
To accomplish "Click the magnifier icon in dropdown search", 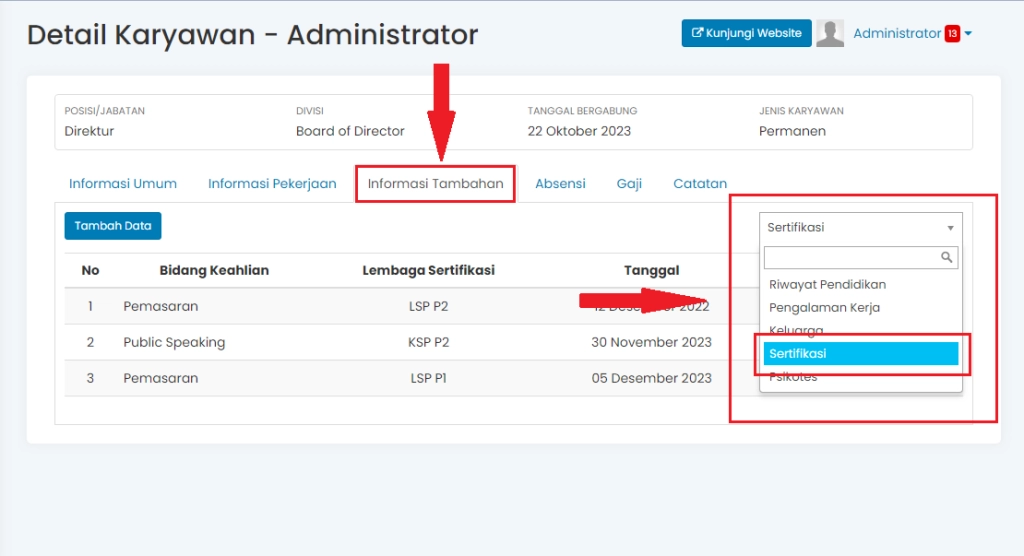I will point(947,258).
